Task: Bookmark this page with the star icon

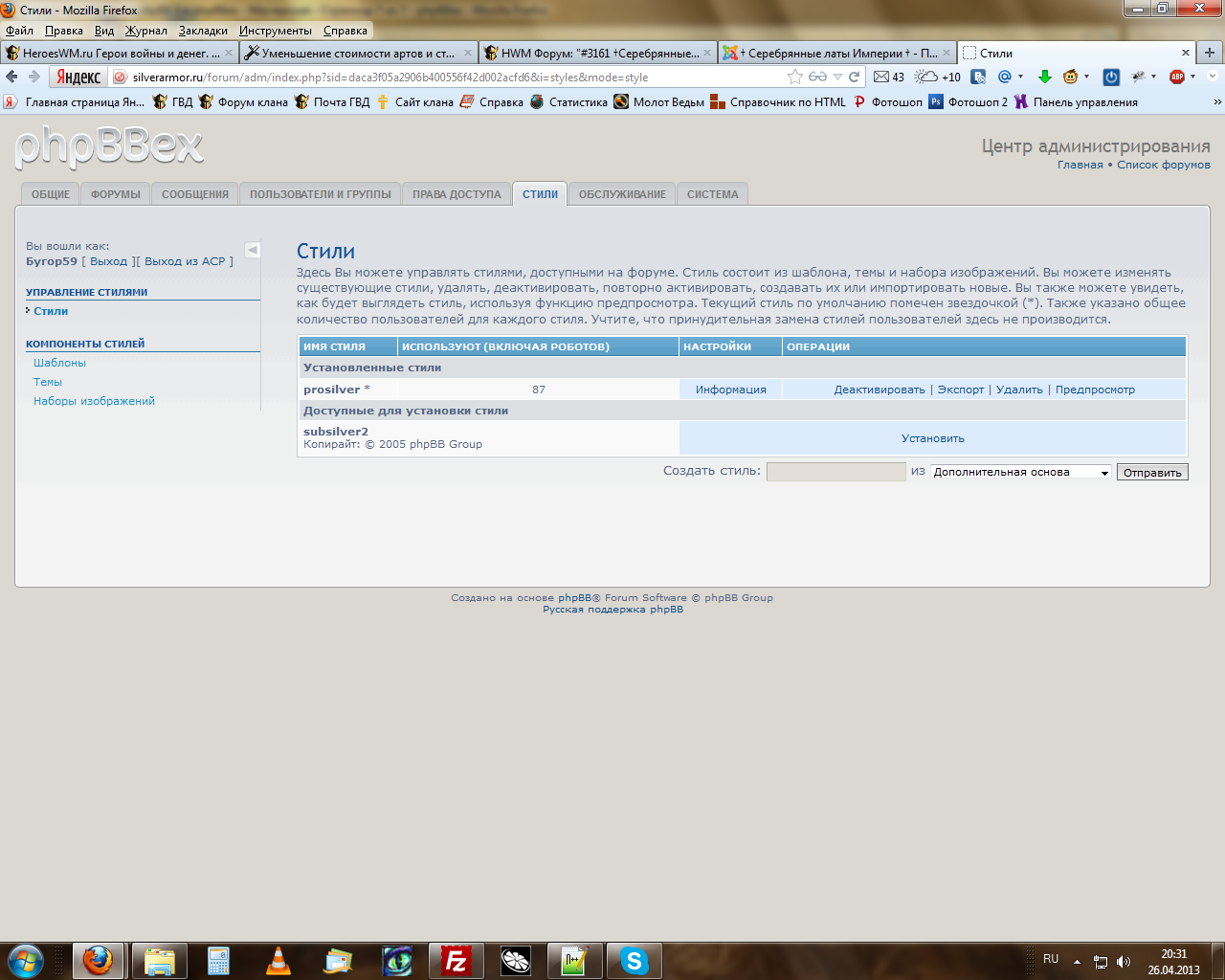Action: point(794,77)
